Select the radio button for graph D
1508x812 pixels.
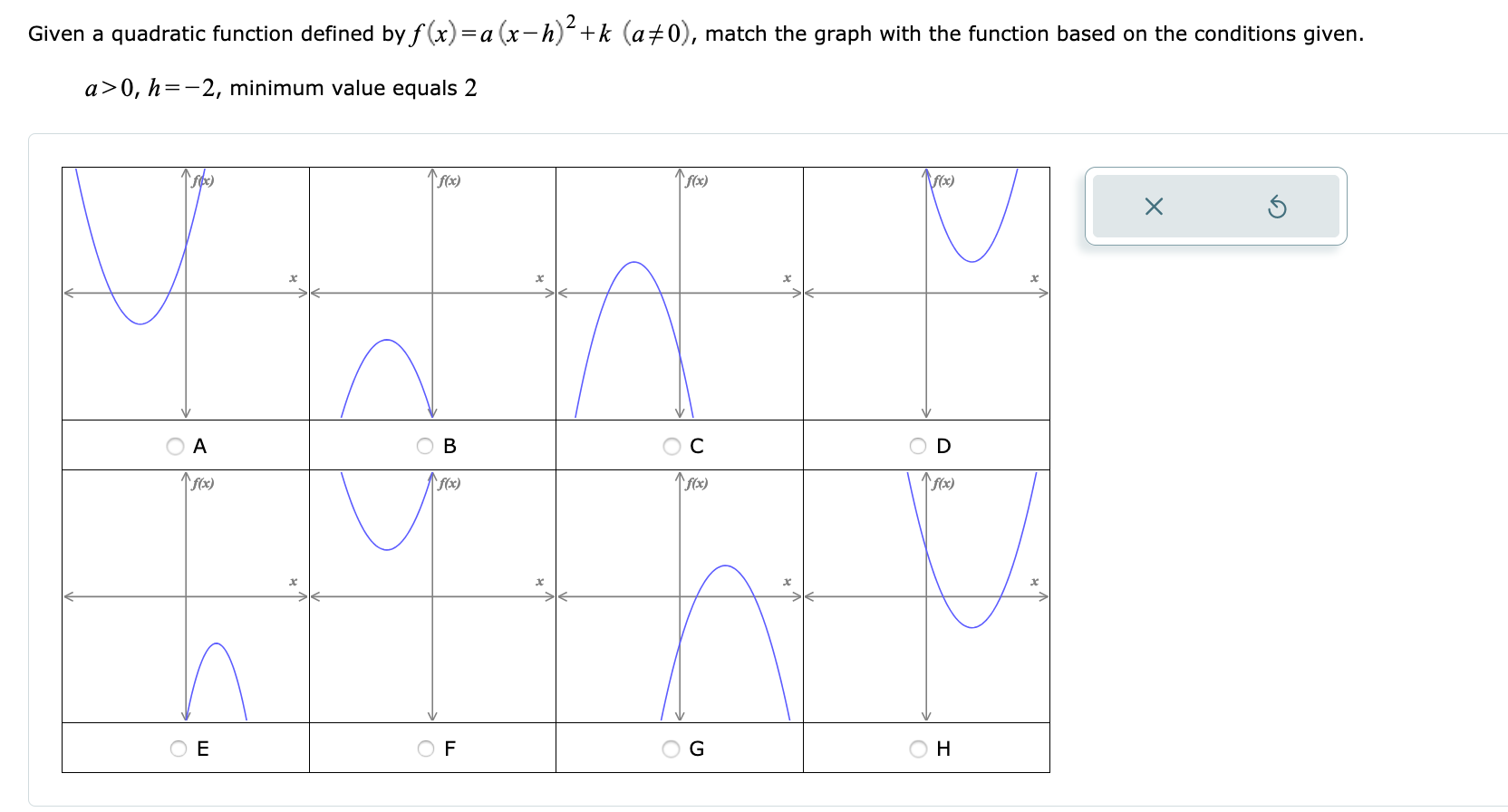916,445
